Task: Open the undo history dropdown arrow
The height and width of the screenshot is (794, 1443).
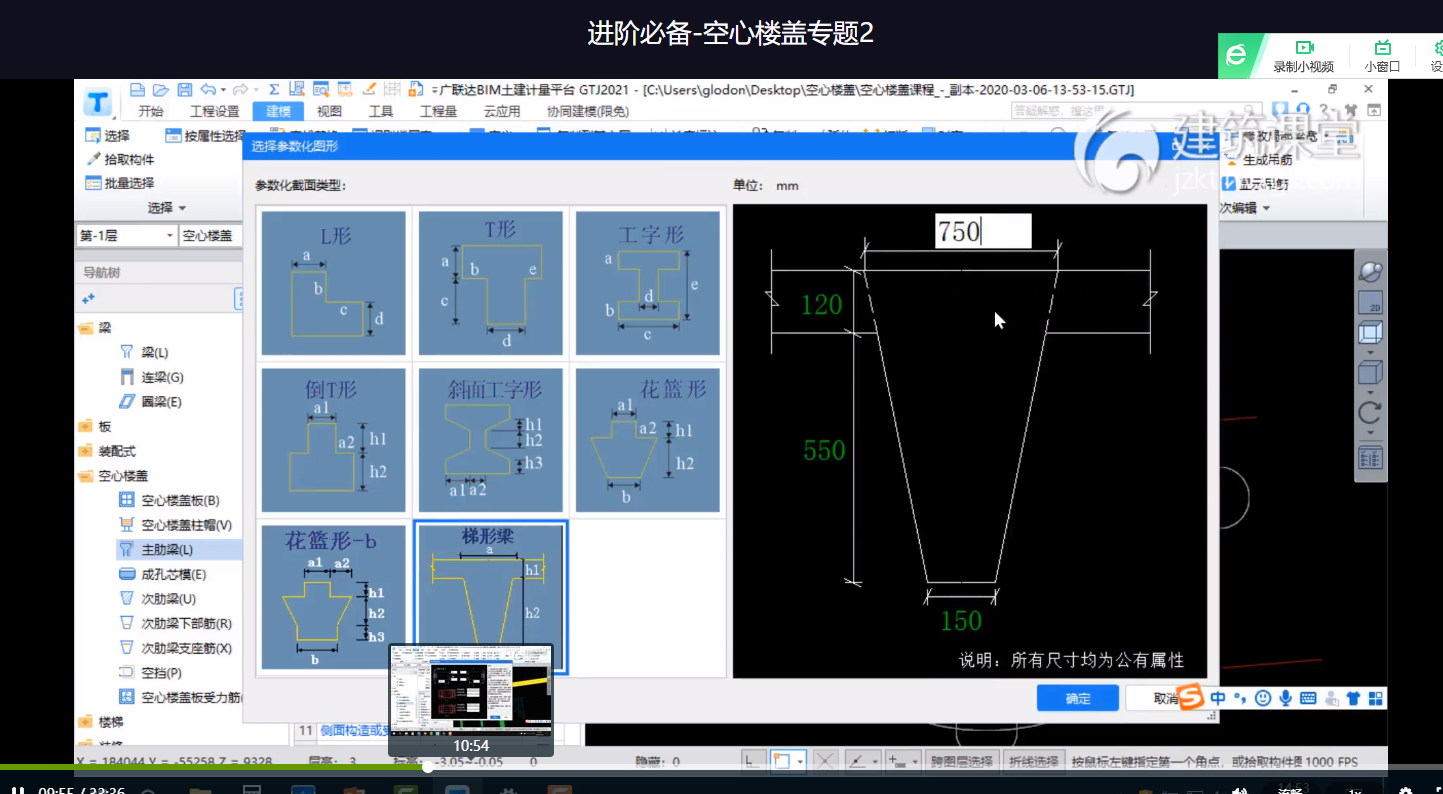Action: pos(222,89)
